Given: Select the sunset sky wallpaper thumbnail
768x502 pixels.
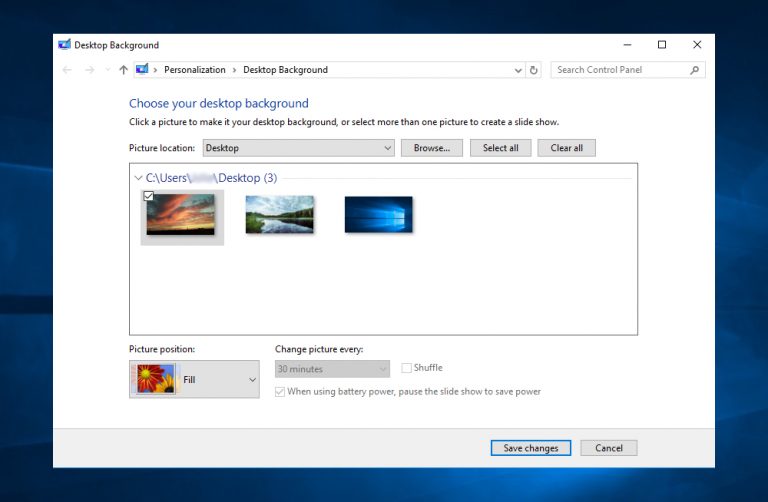Looking at the screenshot, I should [181, 215].
